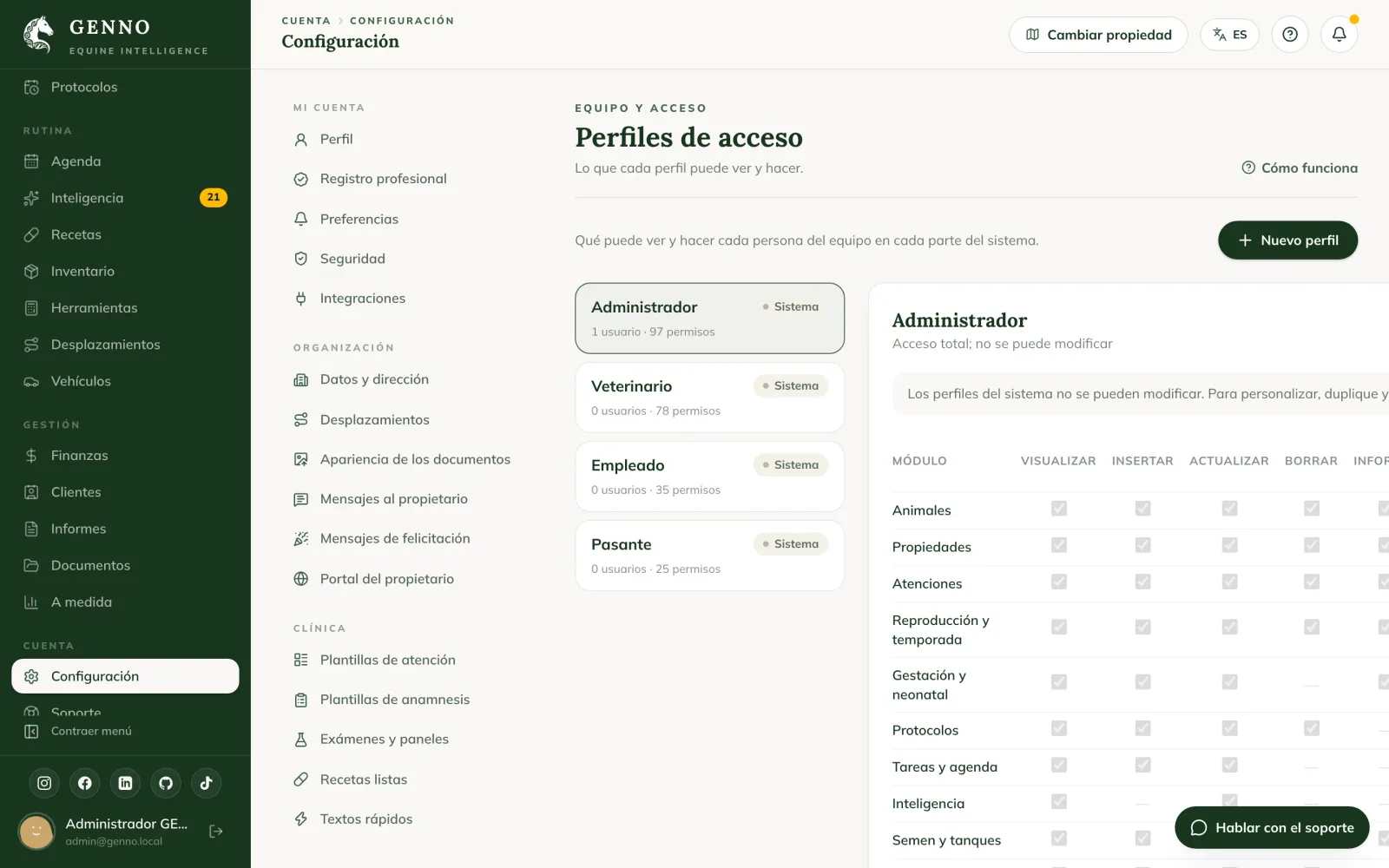Click the Textos rápidos lightning icon
The image size is (1389, 868).
301,819
